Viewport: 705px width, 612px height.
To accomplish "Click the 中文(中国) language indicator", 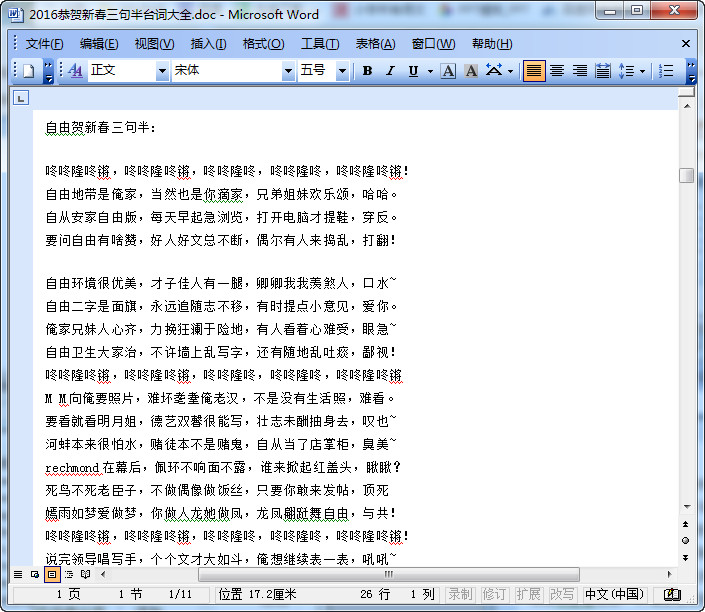I will [x=614, y=594].
